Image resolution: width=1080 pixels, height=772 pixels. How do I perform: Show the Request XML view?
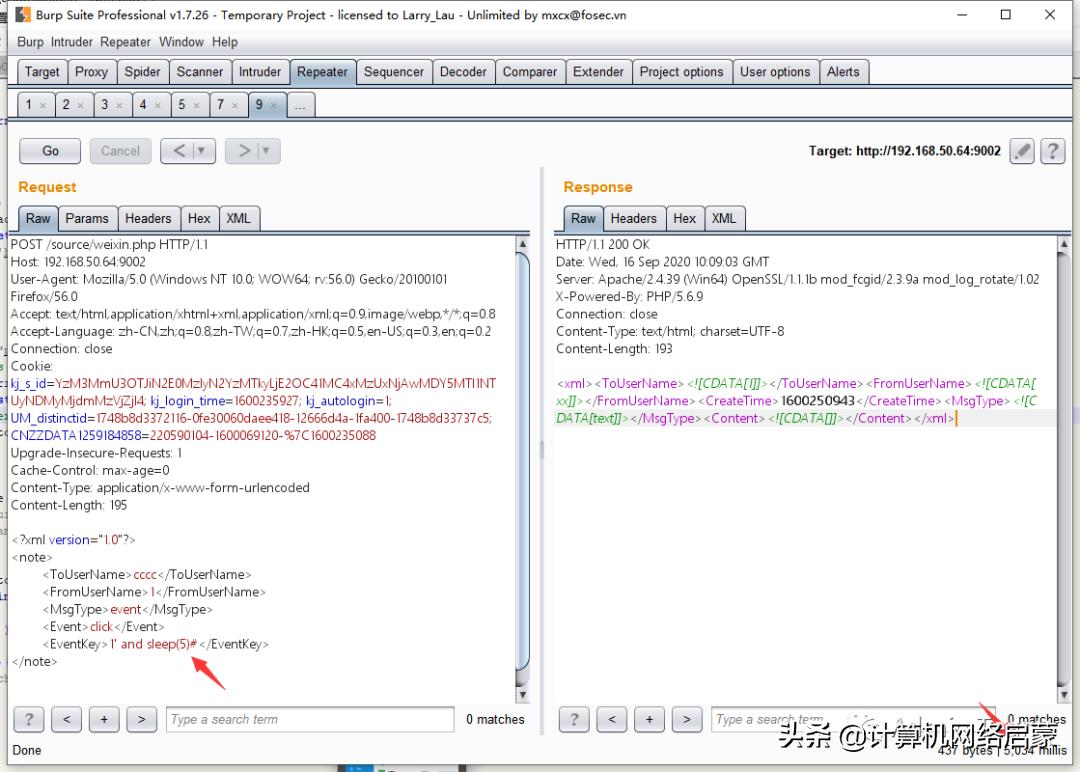point(238,218)
